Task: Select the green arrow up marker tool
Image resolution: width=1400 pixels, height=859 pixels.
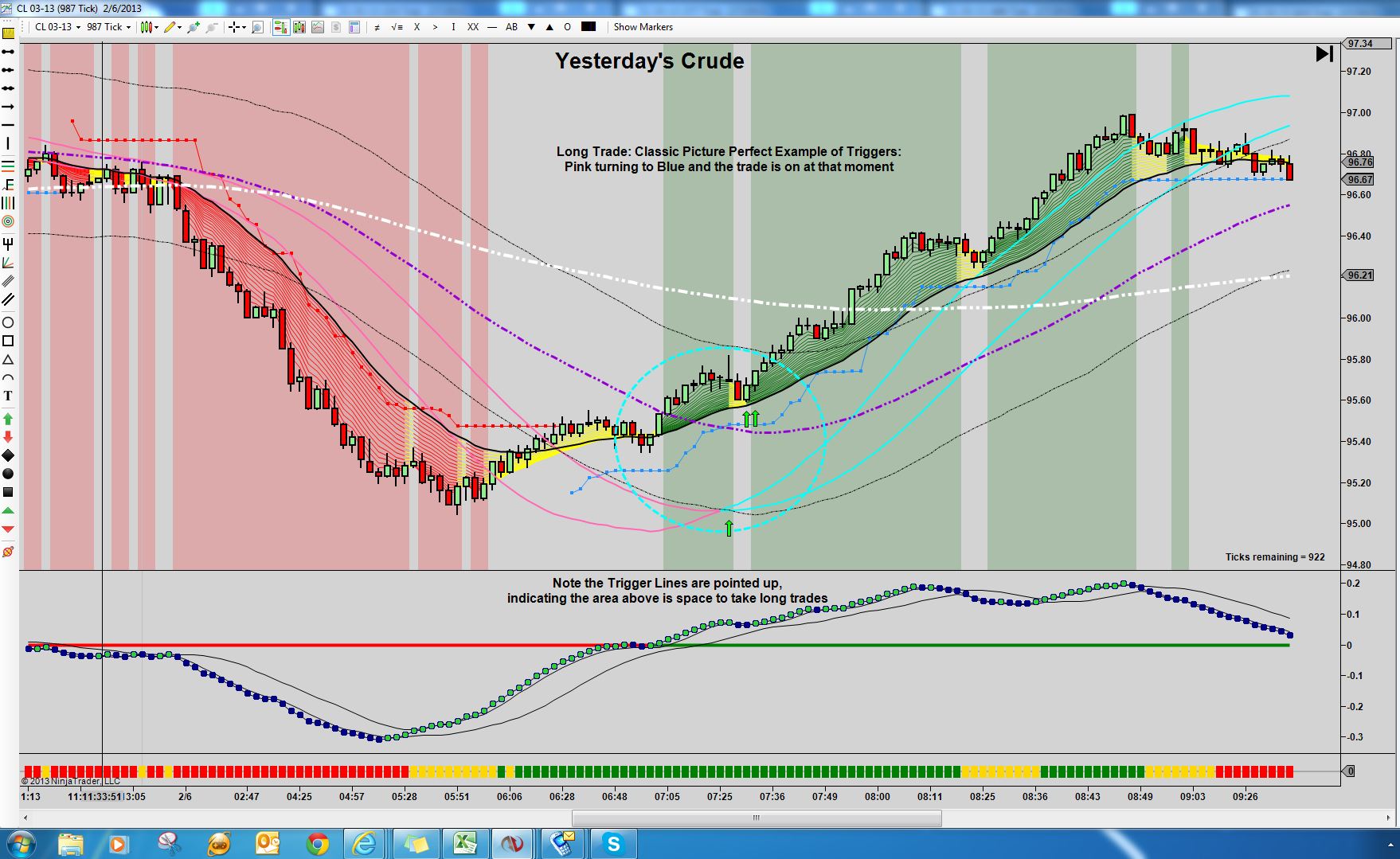Action: 8,419
